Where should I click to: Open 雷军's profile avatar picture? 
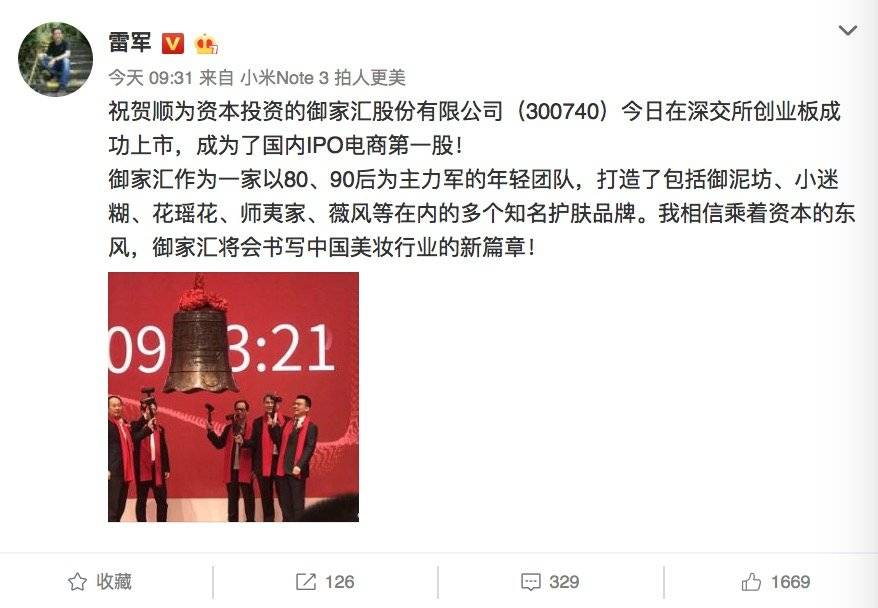coord(55,59)
